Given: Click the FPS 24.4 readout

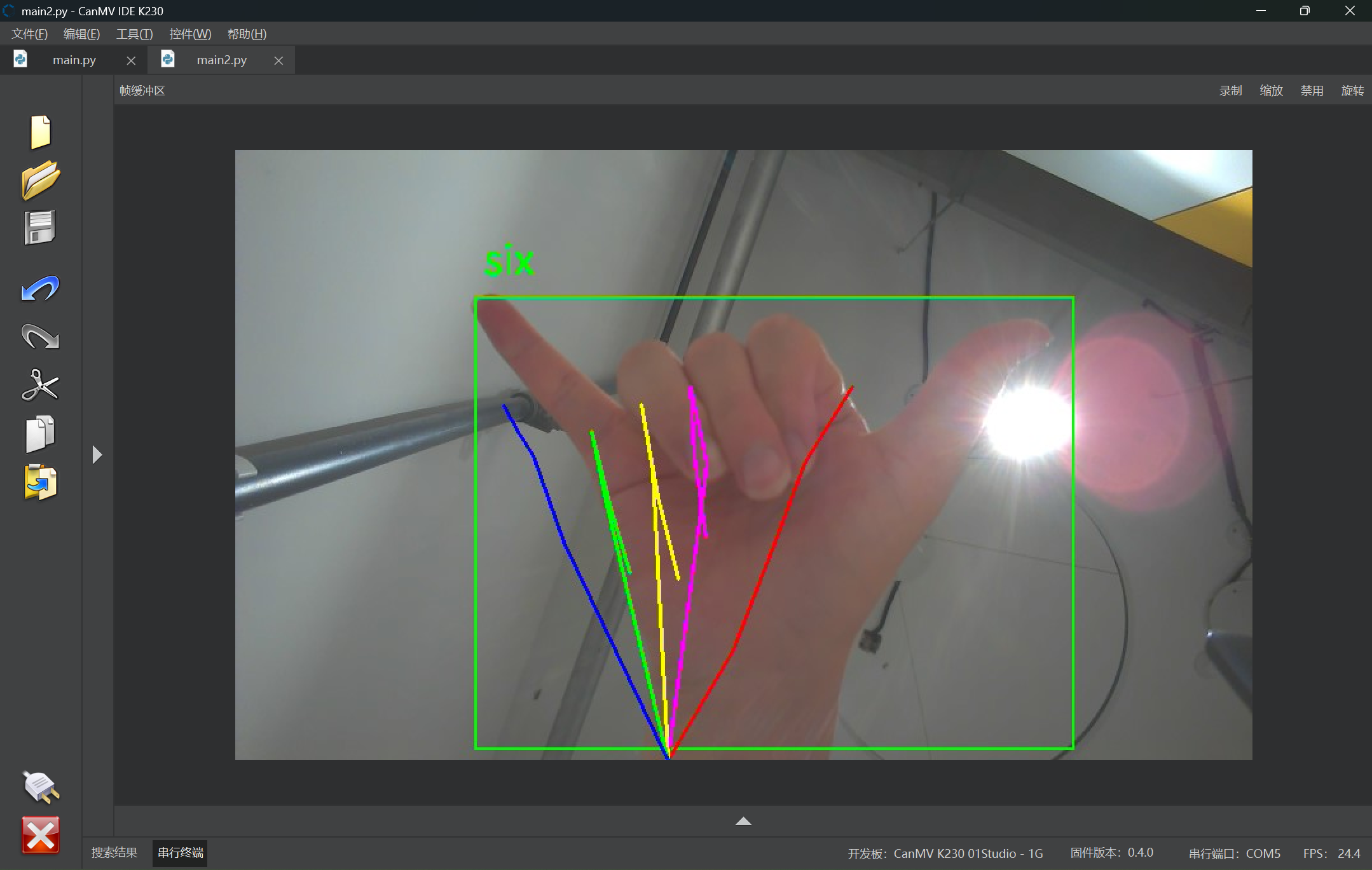Looking at the screenshot, I should pos(1331,853).
